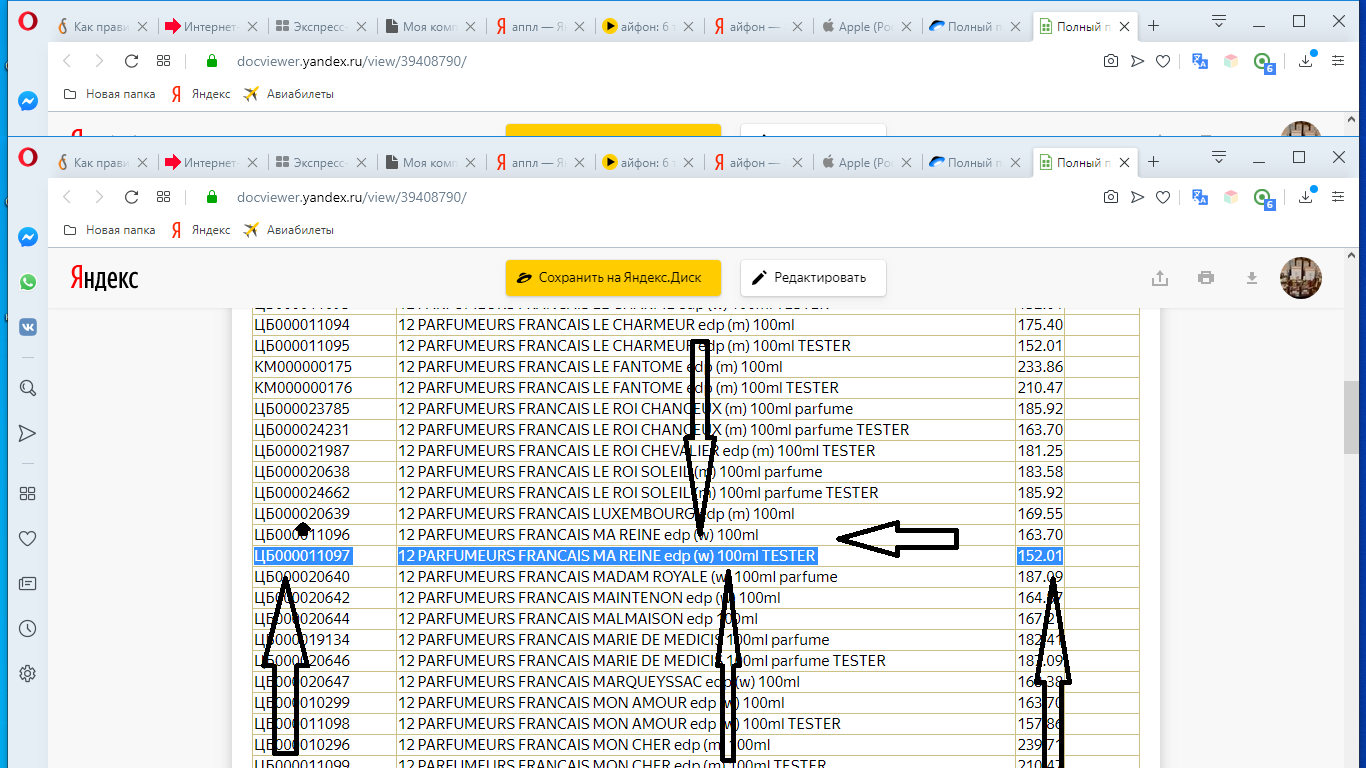Image resolution: width=1366 pixels, height=768 pixels.
Task: Open the personal news sidebar icon
Action: coord(28,583)
